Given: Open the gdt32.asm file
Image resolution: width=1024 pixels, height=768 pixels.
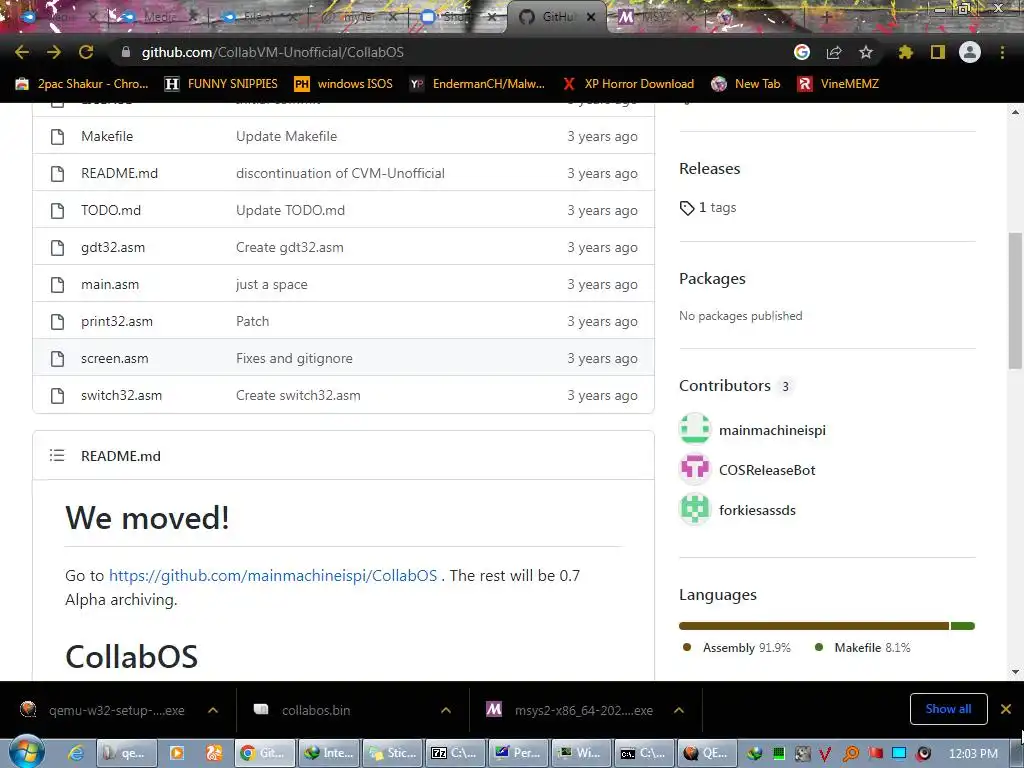Looking at the screenshot, I should pyautogui.click(x=113, y=248).
